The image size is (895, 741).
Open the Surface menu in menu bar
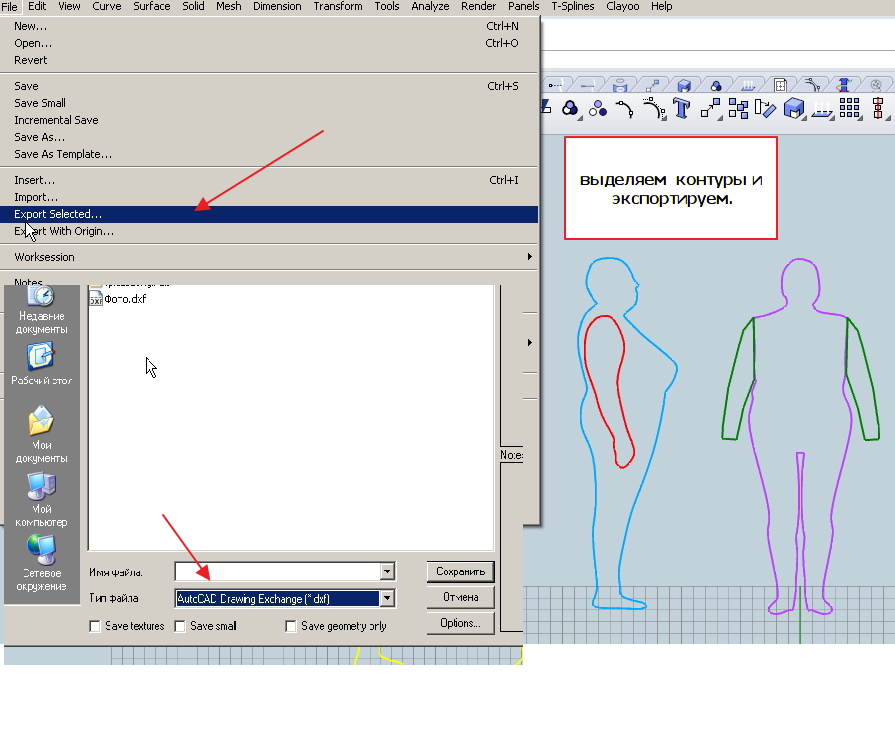click(x=151, y=6)
